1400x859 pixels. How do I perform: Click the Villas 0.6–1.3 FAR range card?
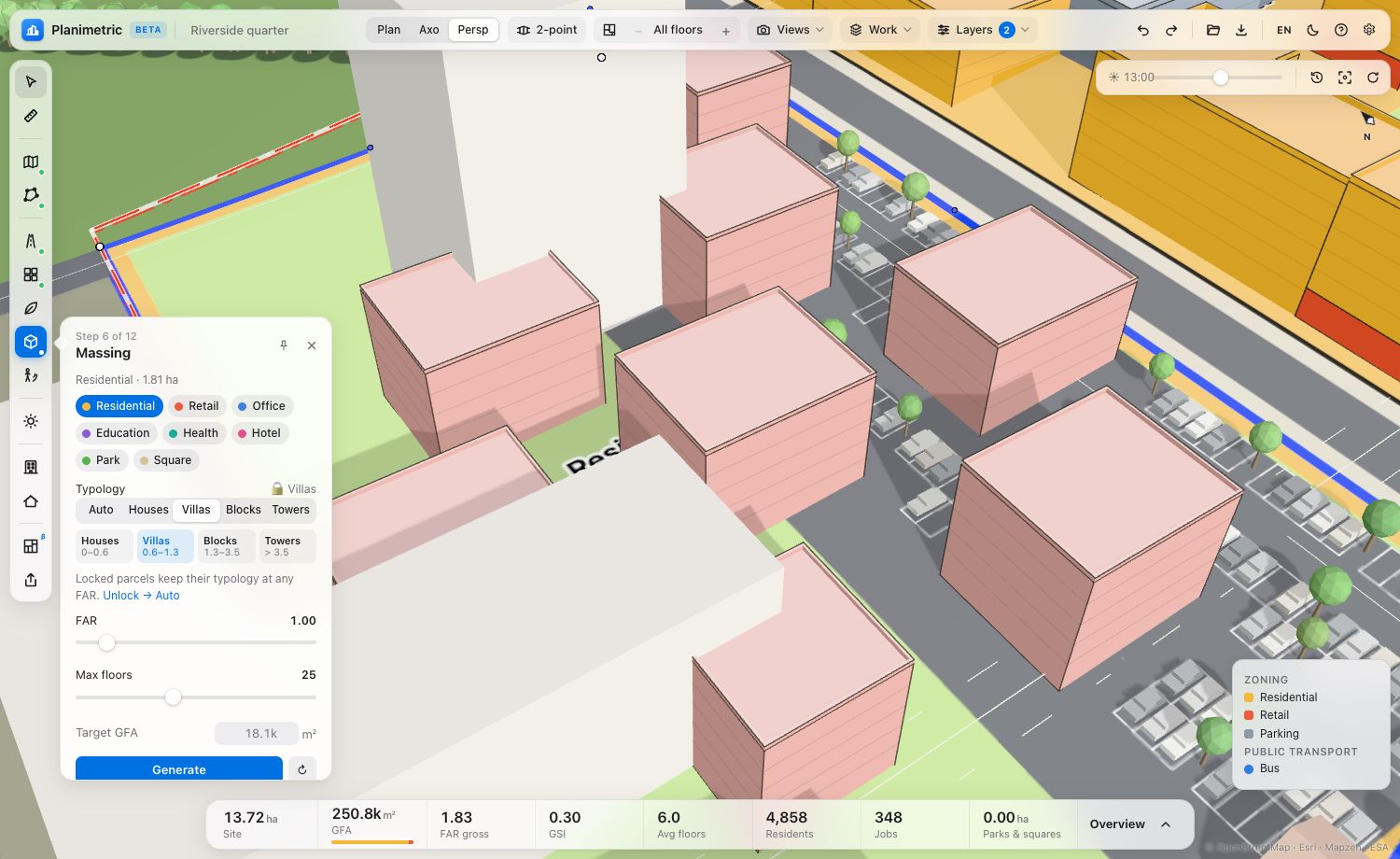pos(165,546)
